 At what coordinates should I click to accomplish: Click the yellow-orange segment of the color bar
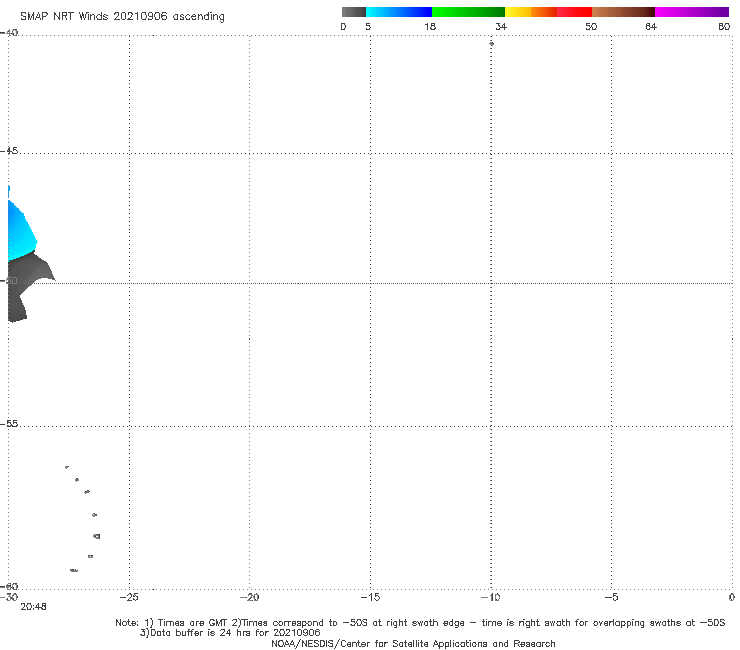531,12
